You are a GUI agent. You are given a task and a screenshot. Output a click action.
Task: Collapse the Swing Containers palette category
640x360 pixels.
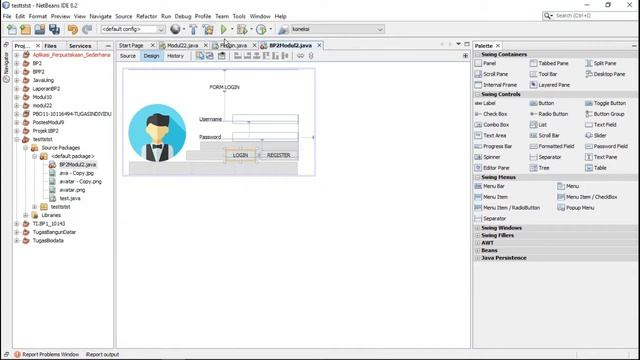coord(478,54)
